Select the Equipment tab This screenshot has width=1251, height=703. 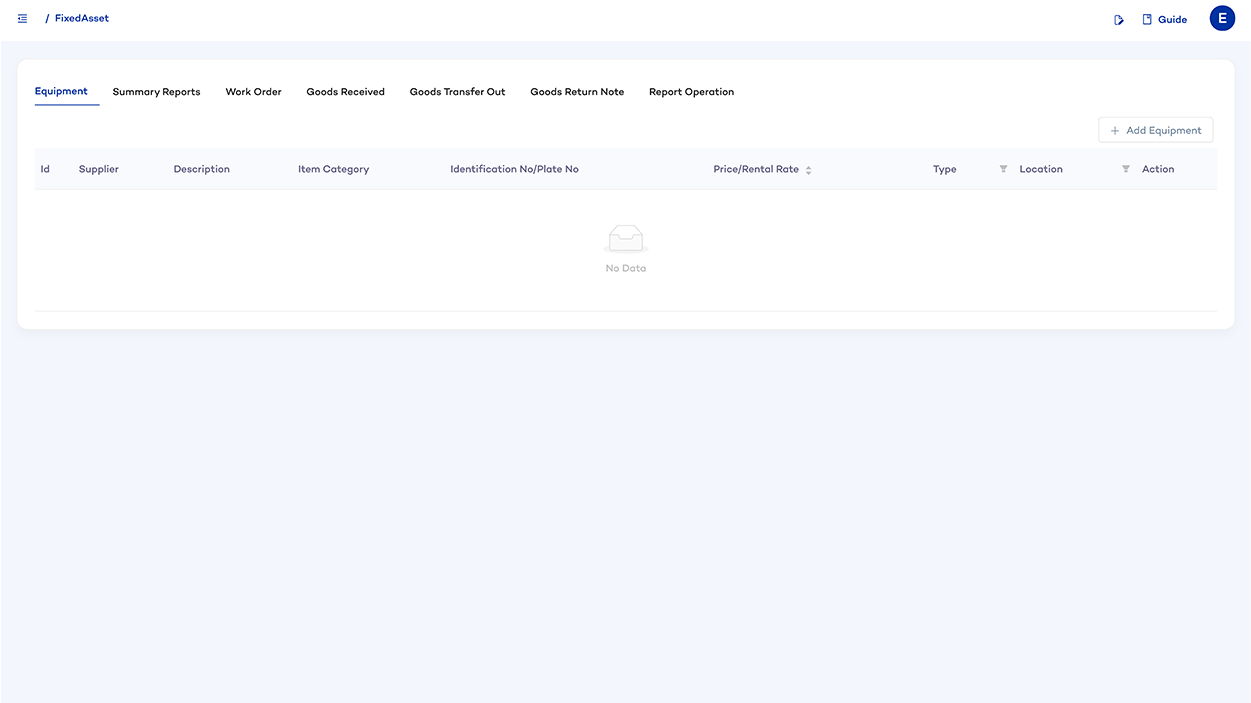coord(61,92)
